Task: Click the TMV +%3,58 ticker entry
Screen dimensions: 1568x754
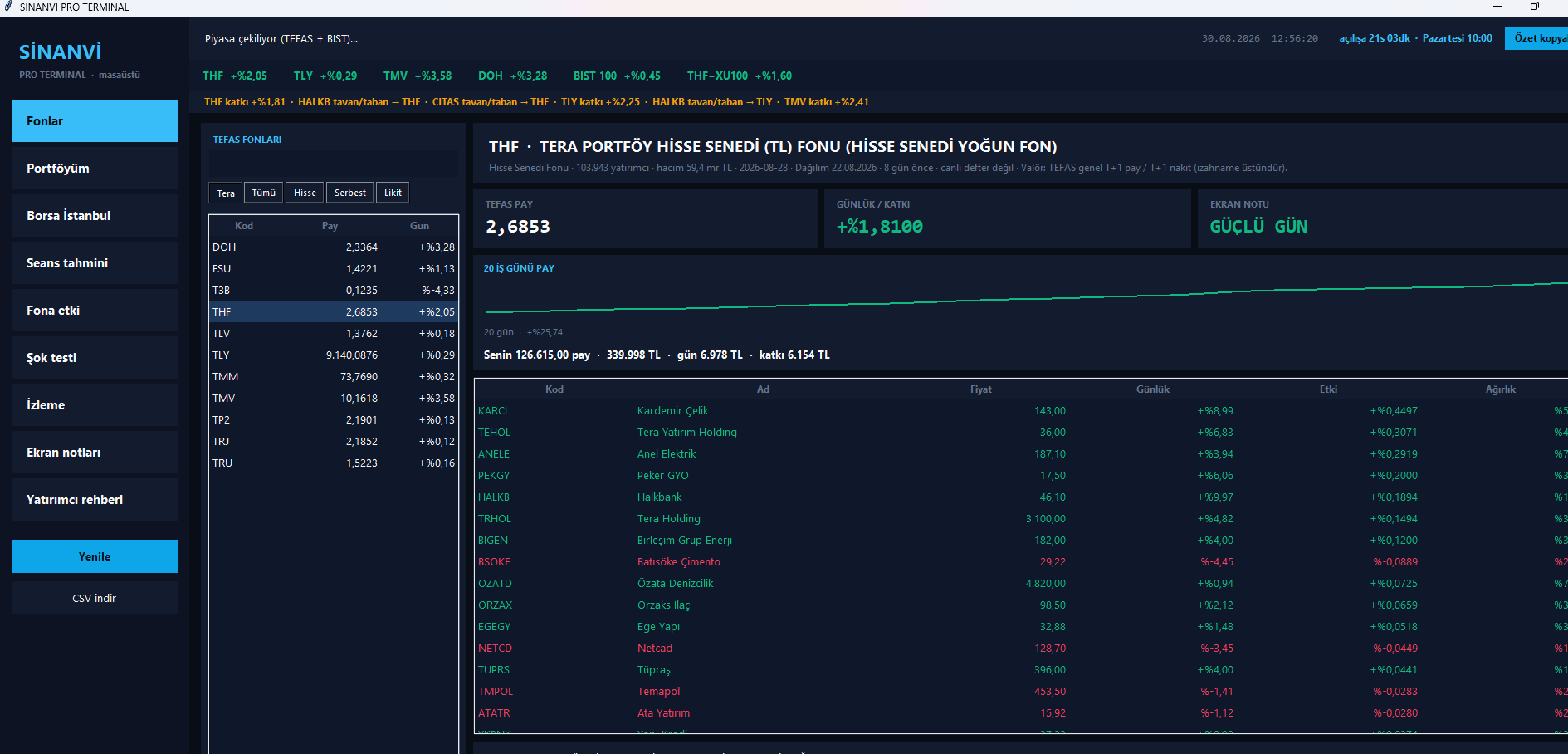Action: (418, 76)
